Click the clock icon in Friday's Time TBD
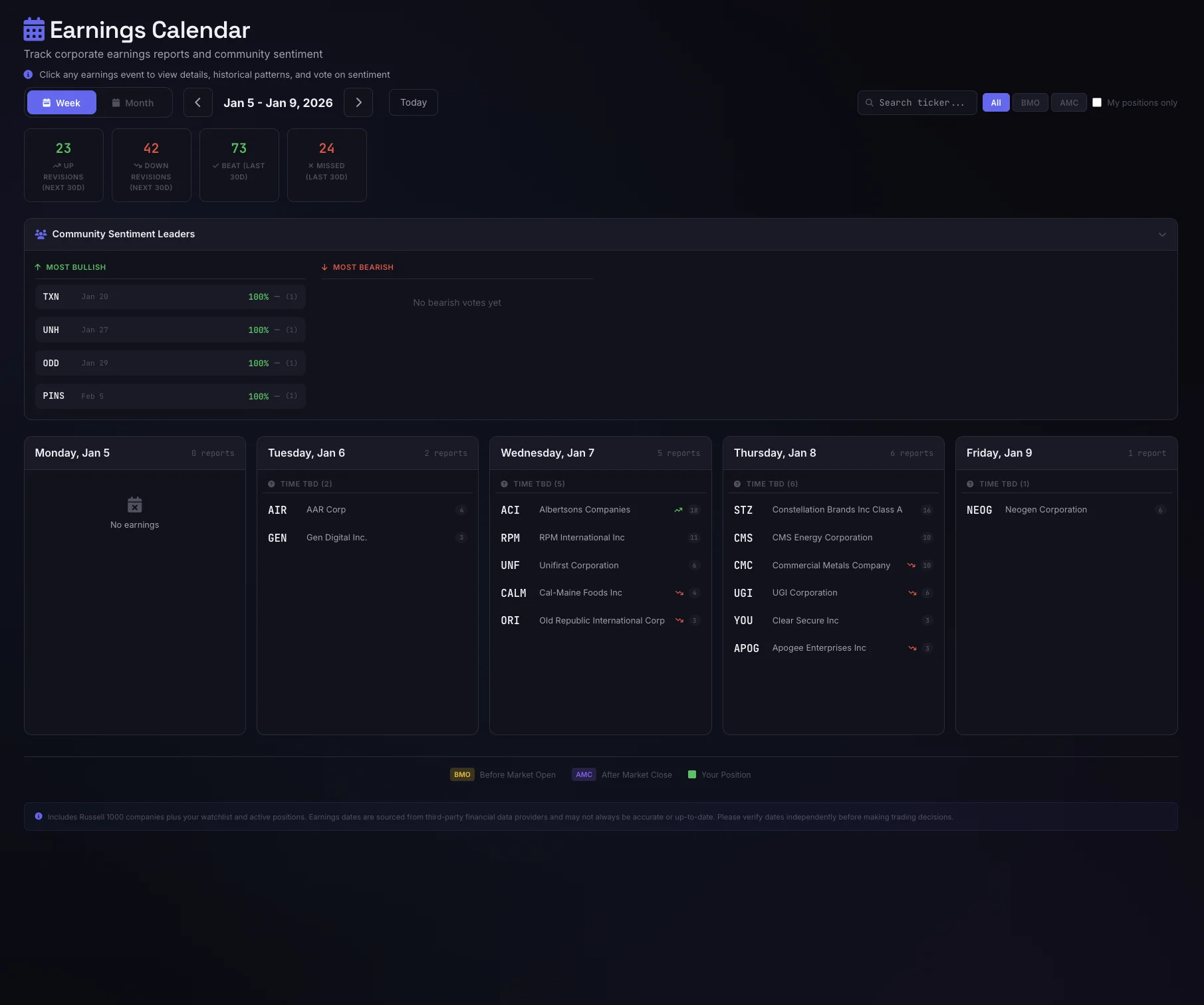Image resolution: width=1204 pixels, height=1005 pixels. click(x=970, y=484)
